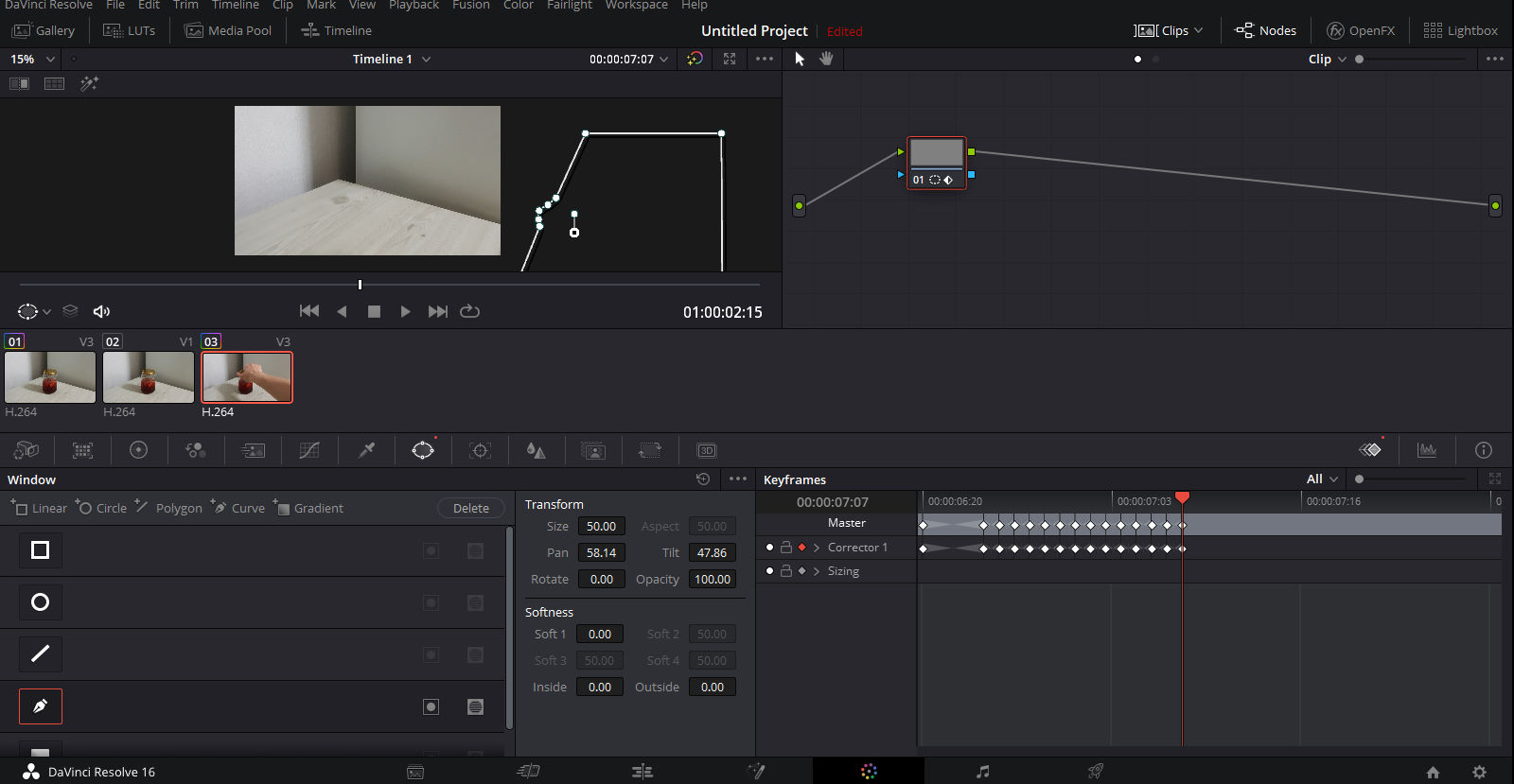Open the Curves palette
The height and width of the screenshot is (784, 1514).
point(309,450)
